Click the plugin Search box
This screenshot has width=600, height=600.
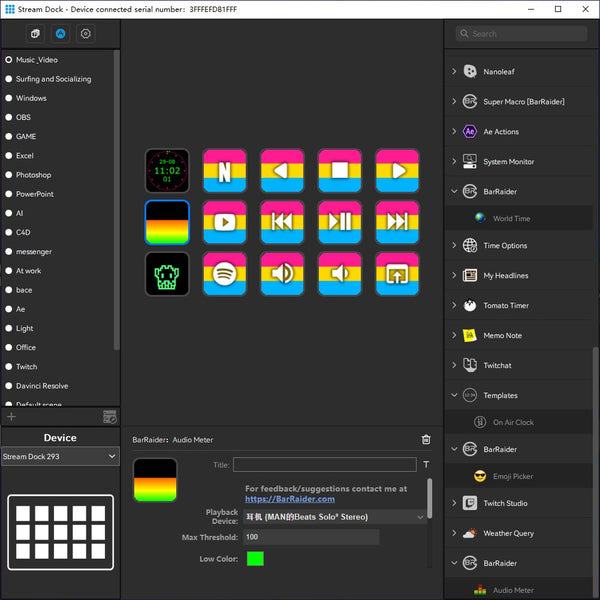click(521, 34)
